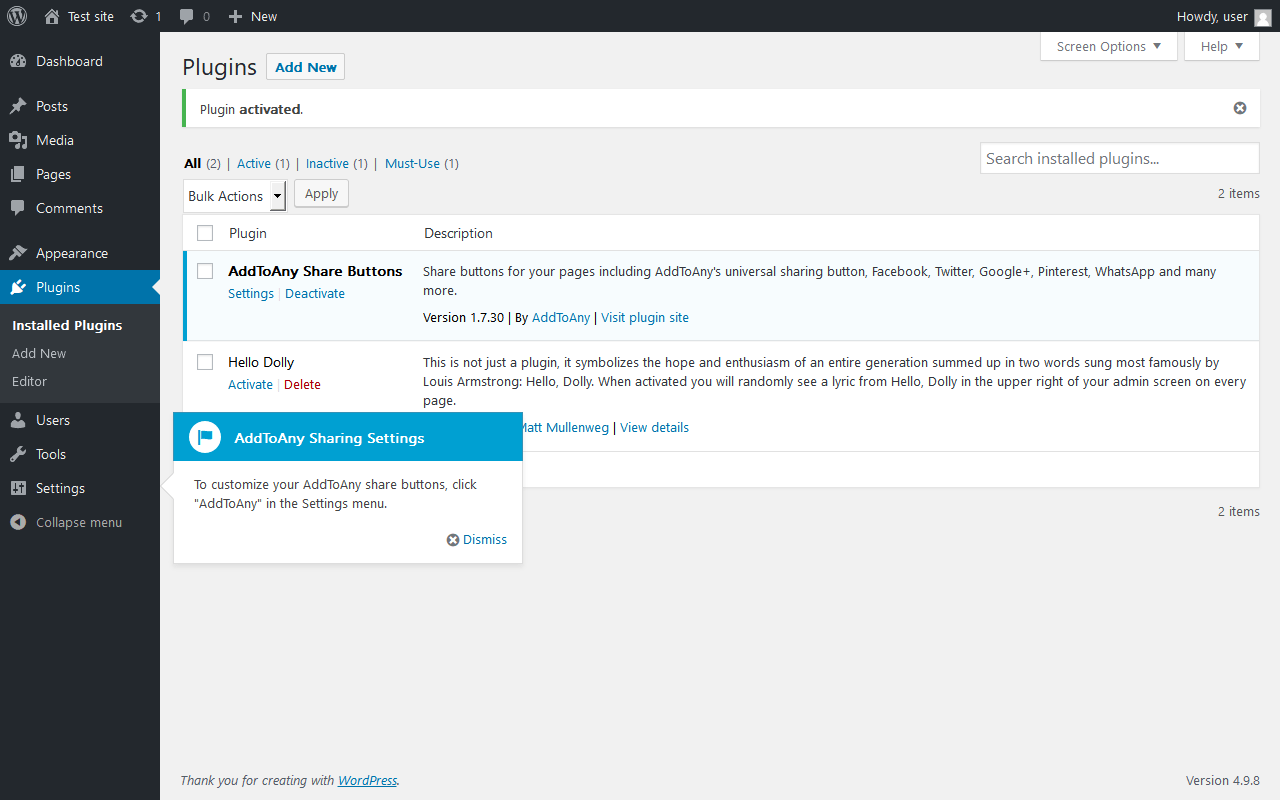Image resolution: width=1280 pixels, height=800 pixels.
Task: Filter plugins by the Inactive tab
Action: click(327, 163)
